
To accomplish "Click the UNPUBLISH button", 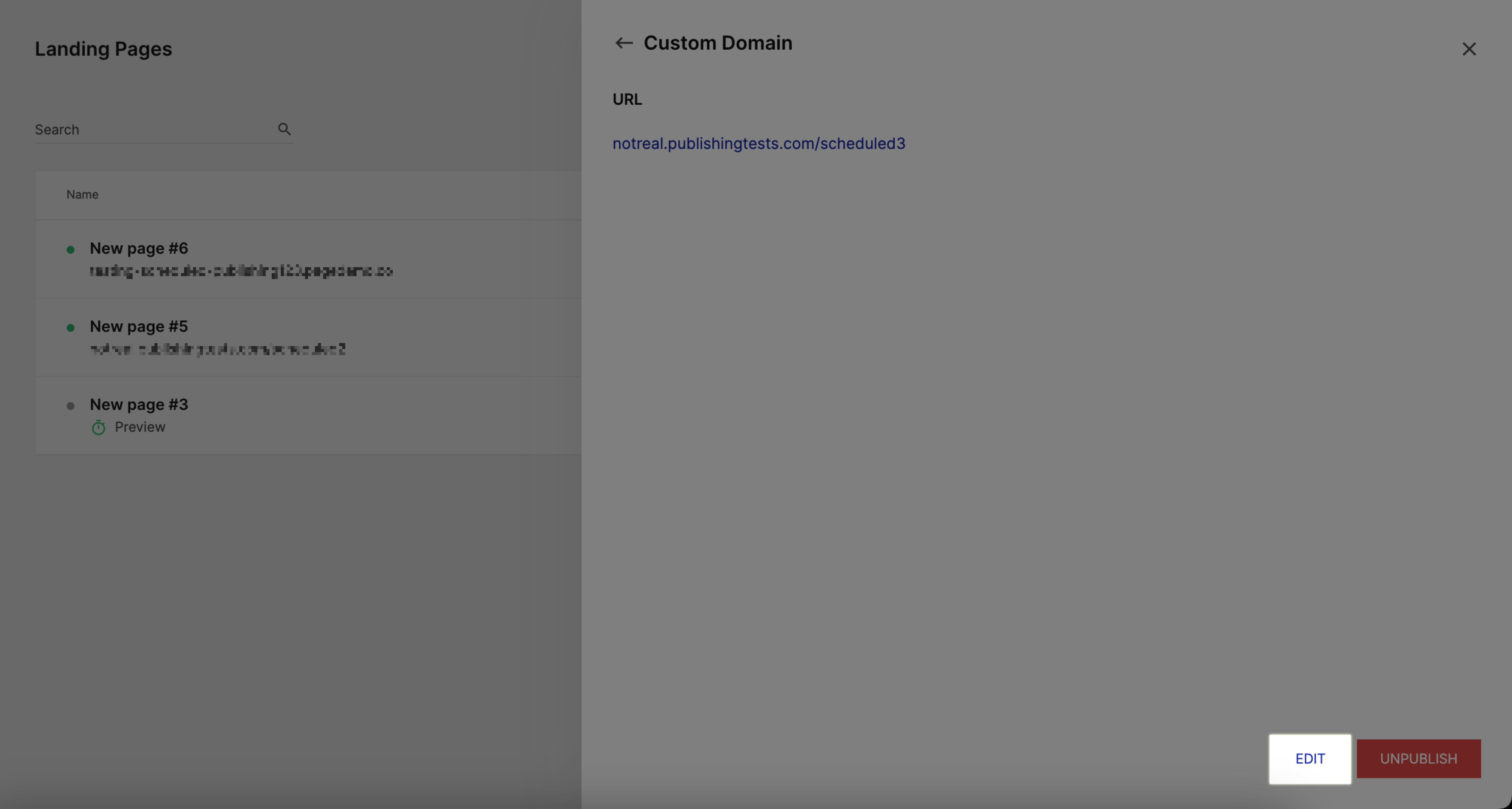I will point(1418,758).
